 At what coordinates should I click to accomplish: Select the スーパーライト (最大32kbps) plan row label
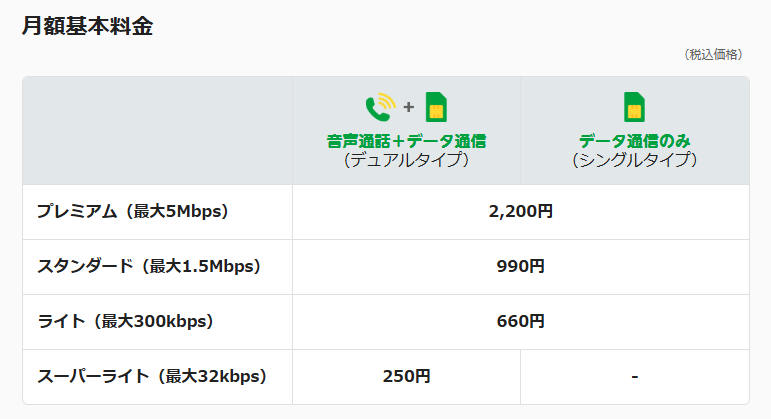(x=152, y=377)
